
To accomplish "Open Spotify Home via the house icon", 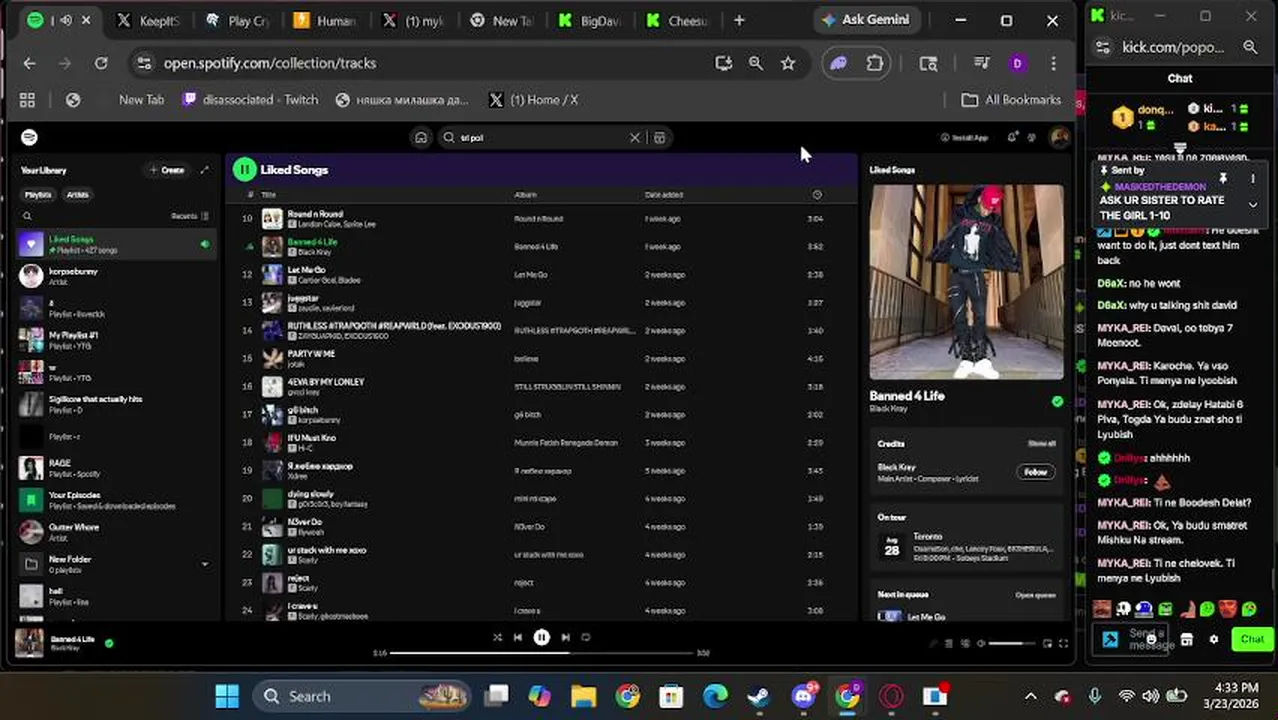I will click(x=421, y=138).
